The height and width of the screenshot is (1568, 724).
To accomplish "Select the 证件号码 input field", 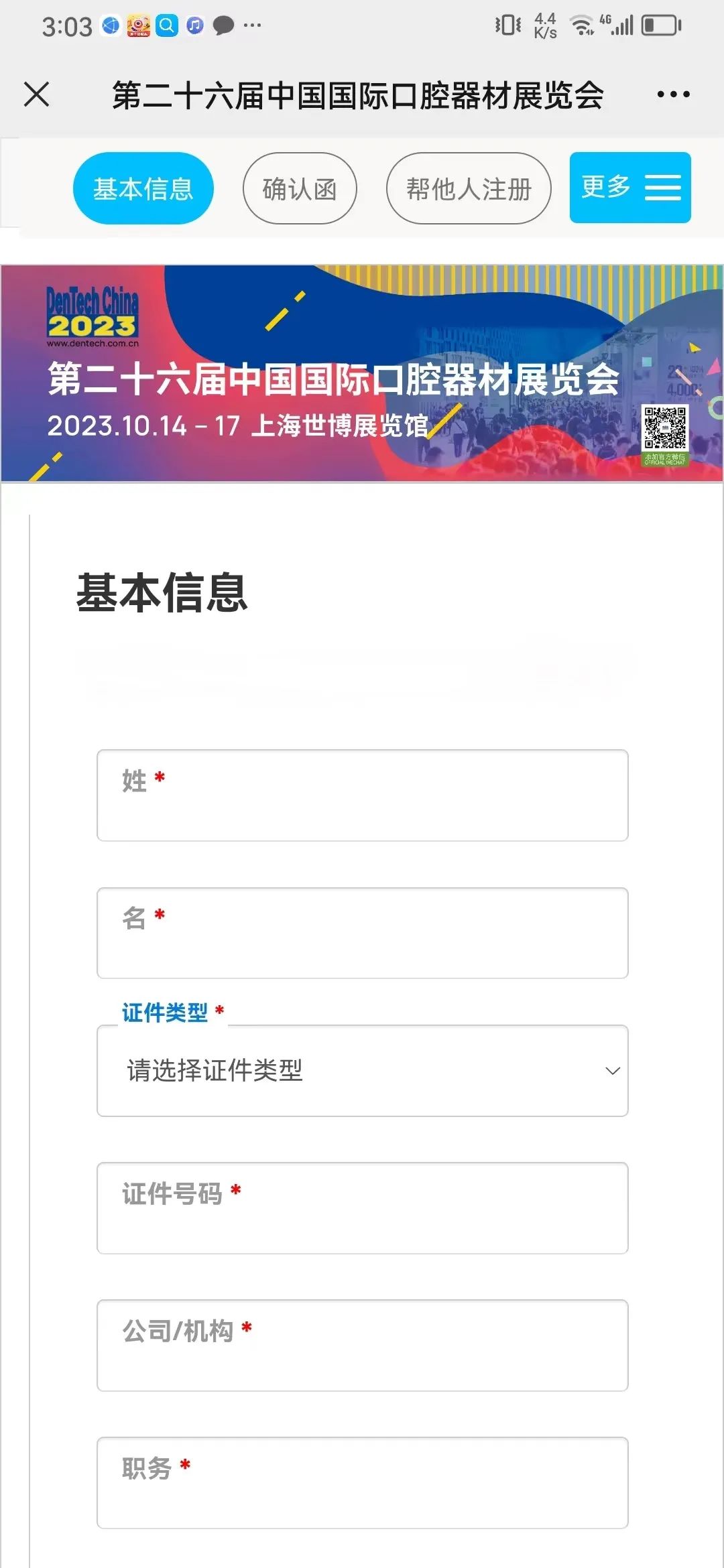I will coord(363,1208).
